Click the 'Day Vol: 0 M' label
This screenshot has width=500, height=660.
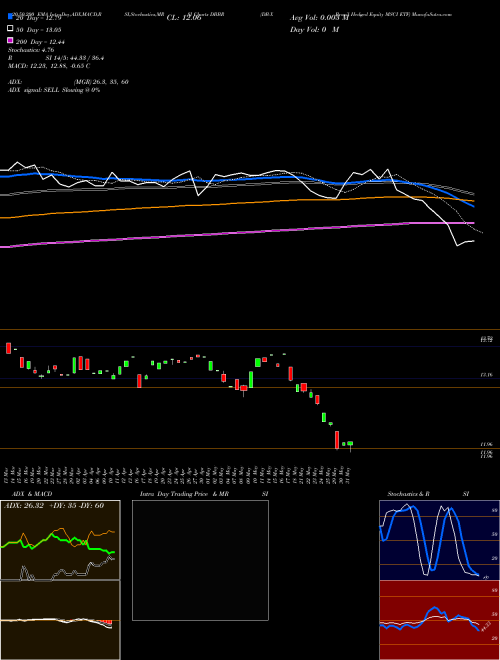tap(314, 29)
